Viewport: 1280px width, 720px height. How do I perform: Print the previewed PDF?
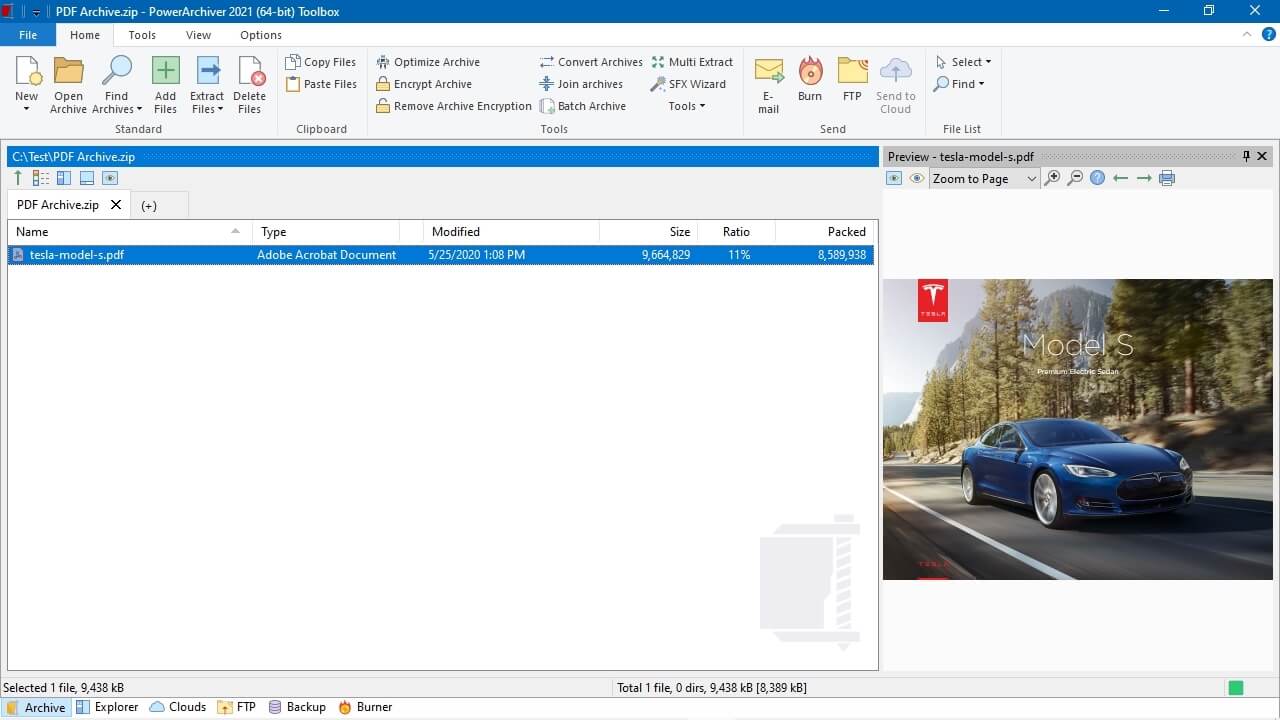(1167, 178)
